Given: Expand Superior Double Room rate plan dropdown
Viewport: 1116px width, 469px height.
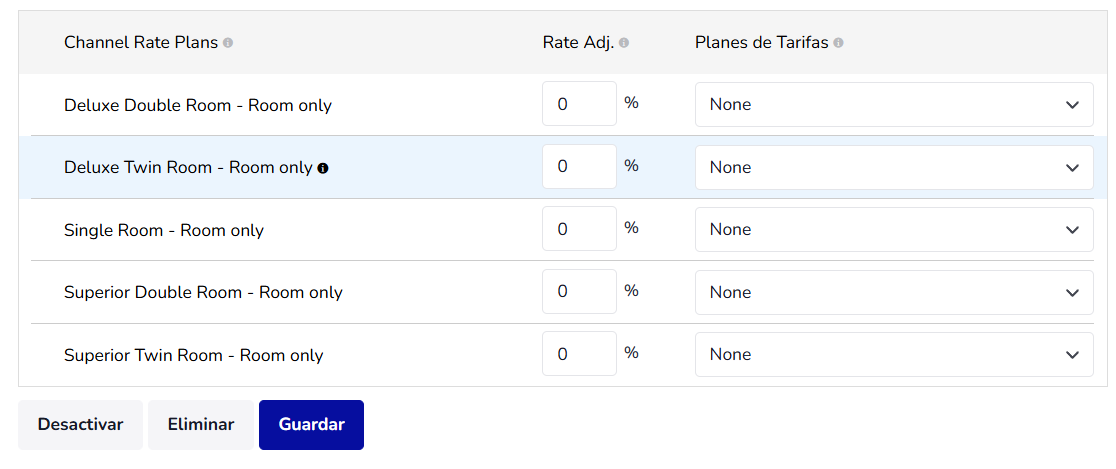Looking at the screenshot, I should (x=894, y=292).
